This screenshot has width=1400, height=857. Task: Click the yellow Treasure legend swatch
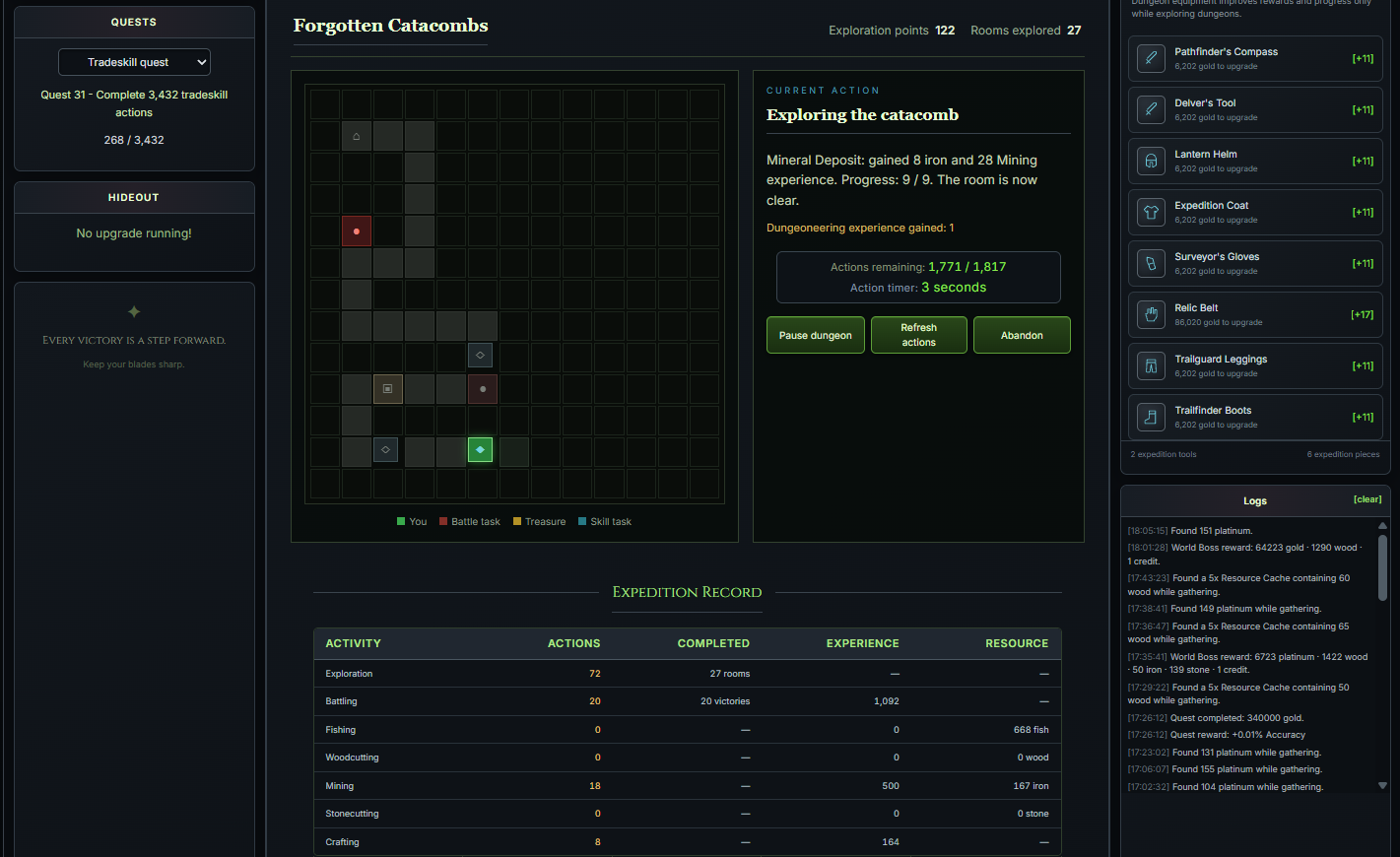pos(517,521)
